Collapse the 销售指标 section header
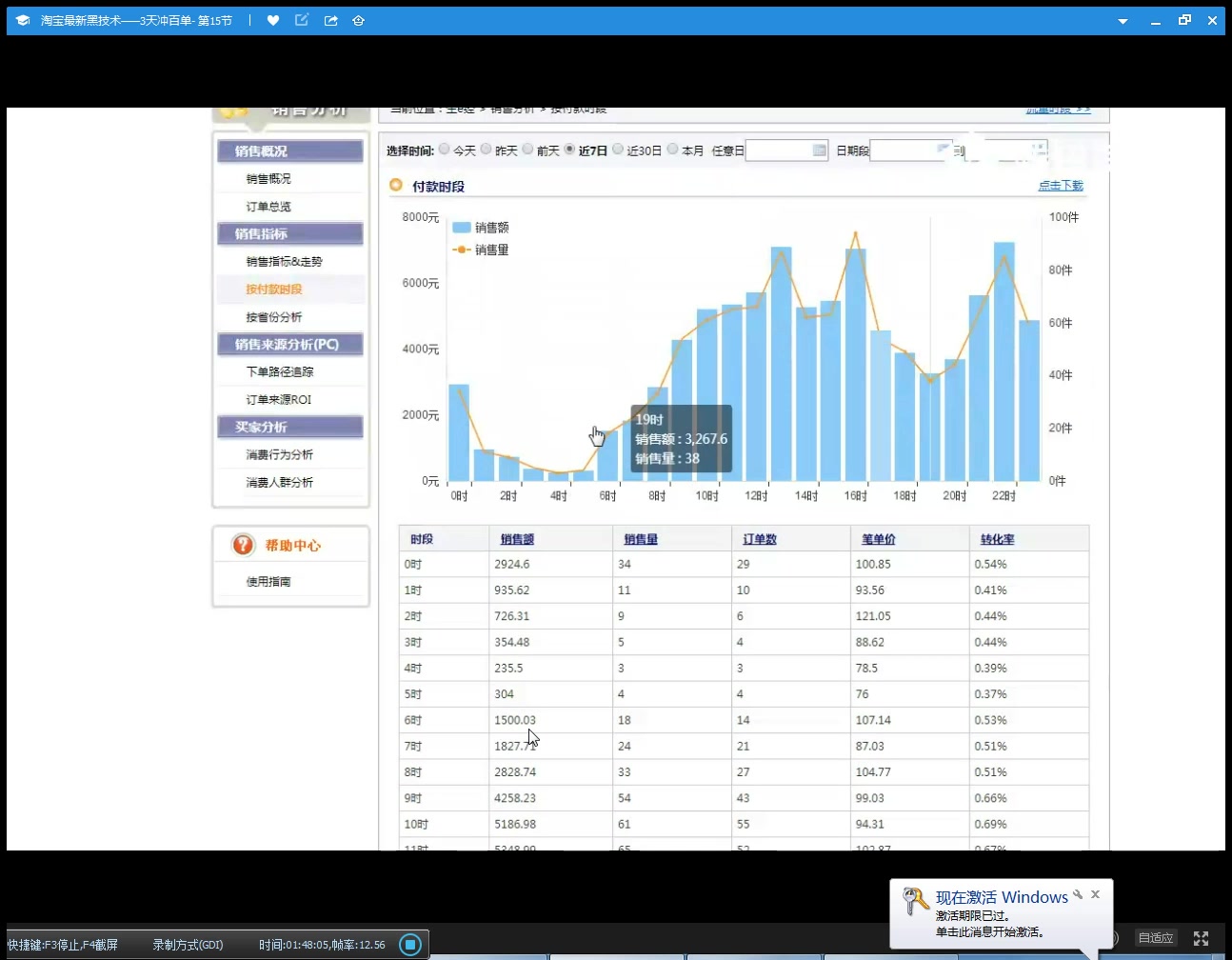Screen dimensions: 1232x960 pyautogui.click(x=290, y=234)
